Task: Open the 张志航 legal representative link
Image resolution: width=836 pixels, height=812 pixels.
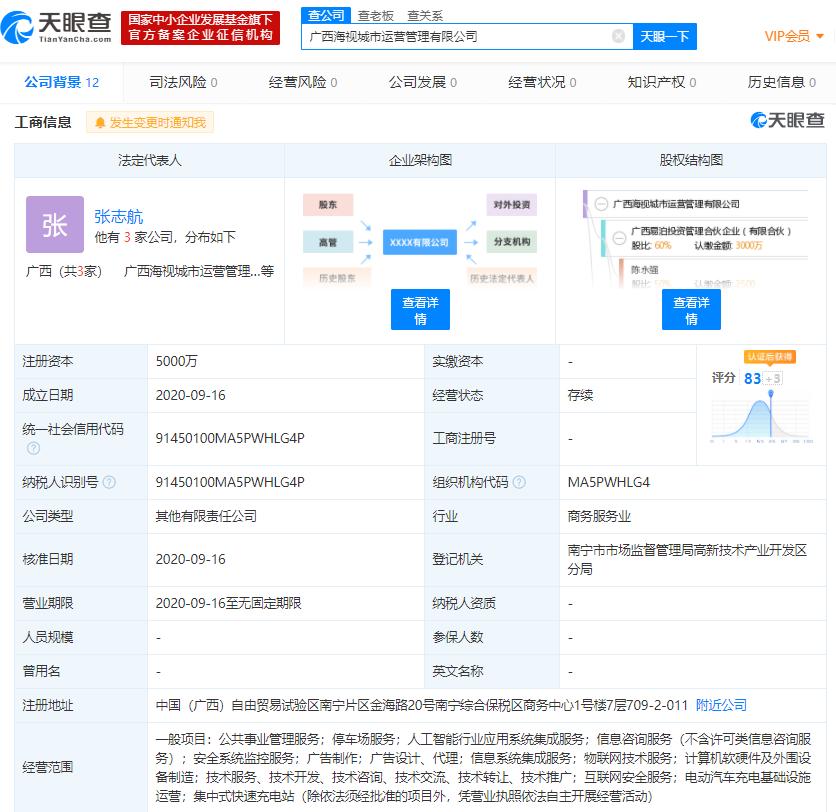Action: (118, 216)
